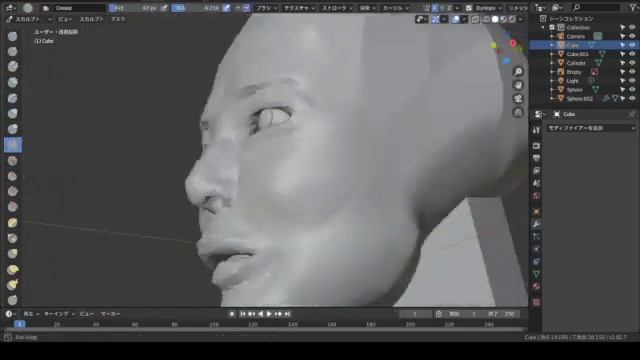
Task: Open the Dyntopo options dropdown
Action: [489, 8]
